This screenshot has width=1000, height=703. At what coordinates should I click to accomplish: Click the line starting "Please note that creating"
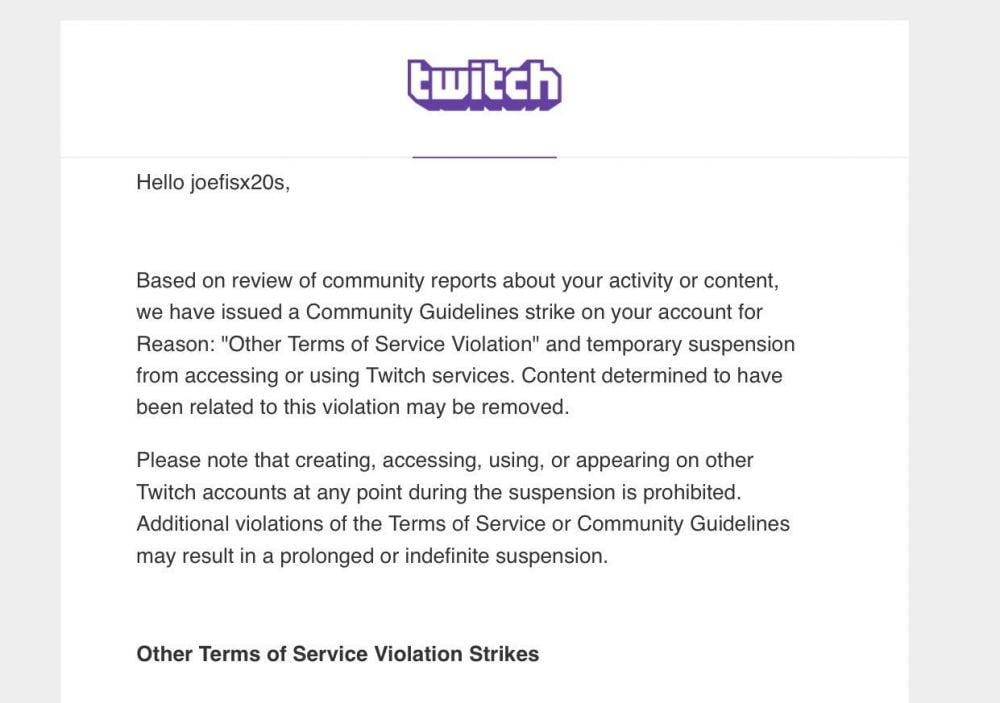pyautogui.click(x=445, y=460)
